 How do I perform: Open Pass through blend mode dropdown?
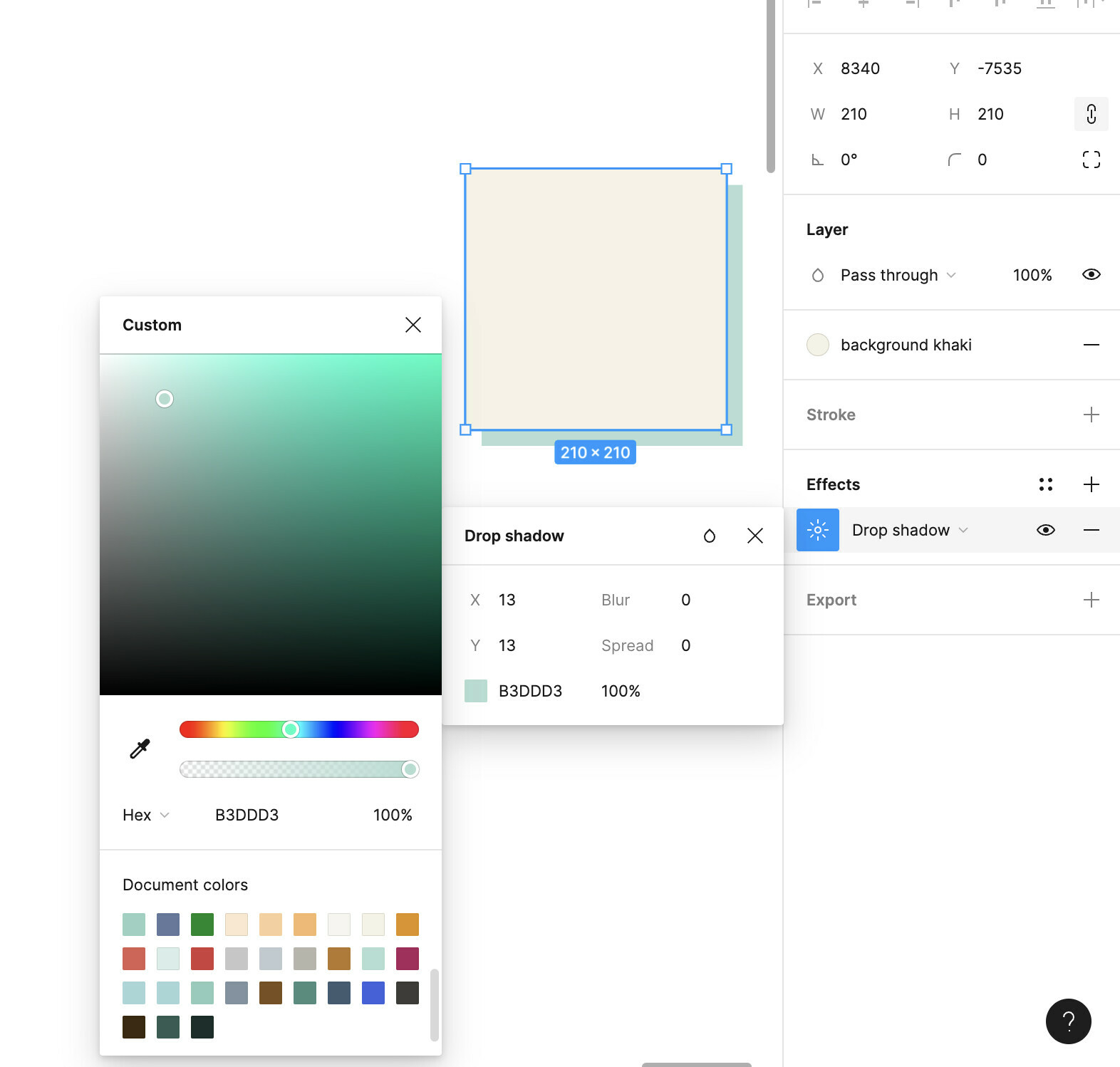point(898,275)
